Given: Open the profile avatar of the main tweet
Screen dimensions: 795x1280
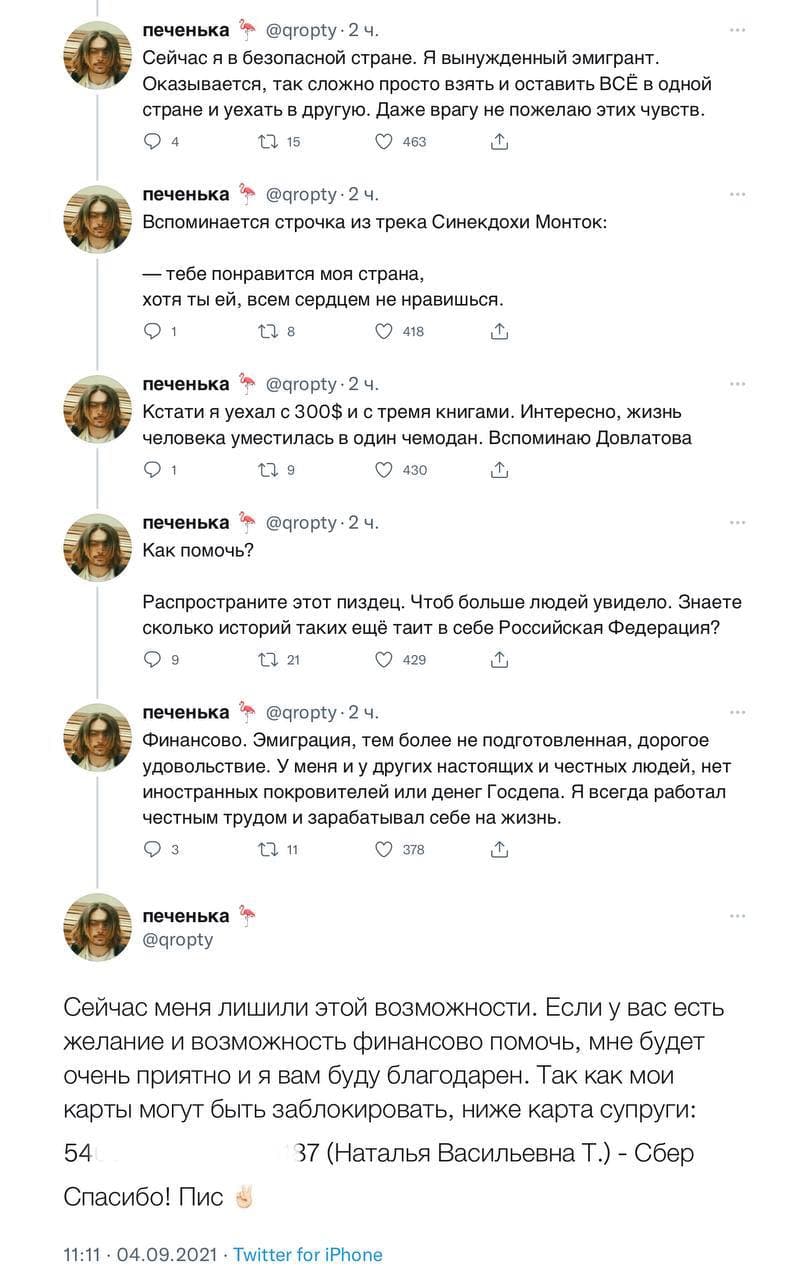Looking at the screenshot, I should (98, 927).
